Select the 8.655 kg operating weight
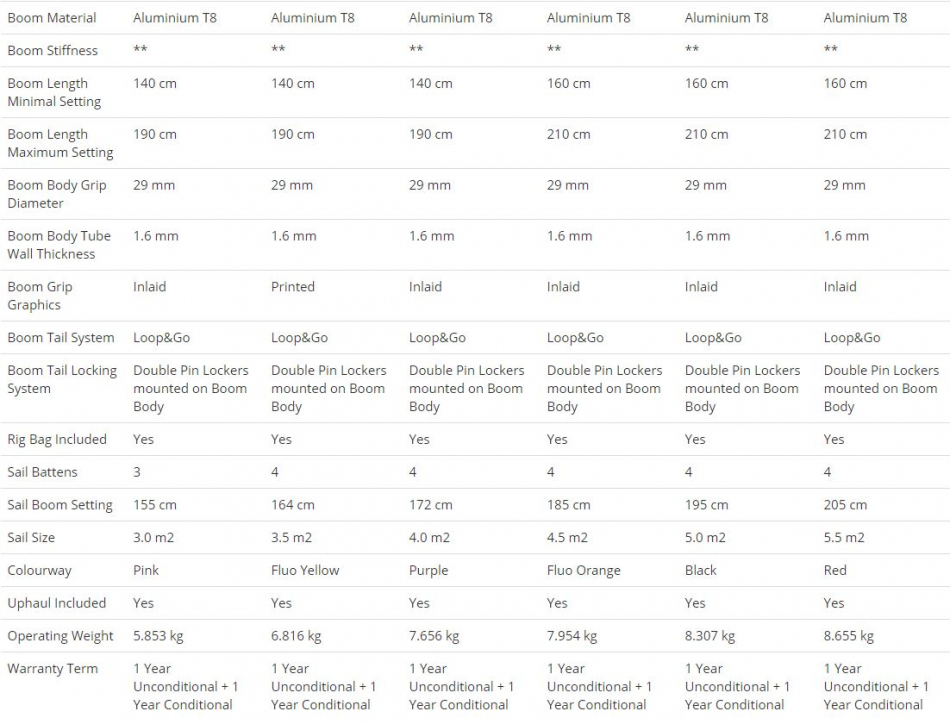Image resolution: width=950 pixels, height=724 pixels. click(848, 636)
